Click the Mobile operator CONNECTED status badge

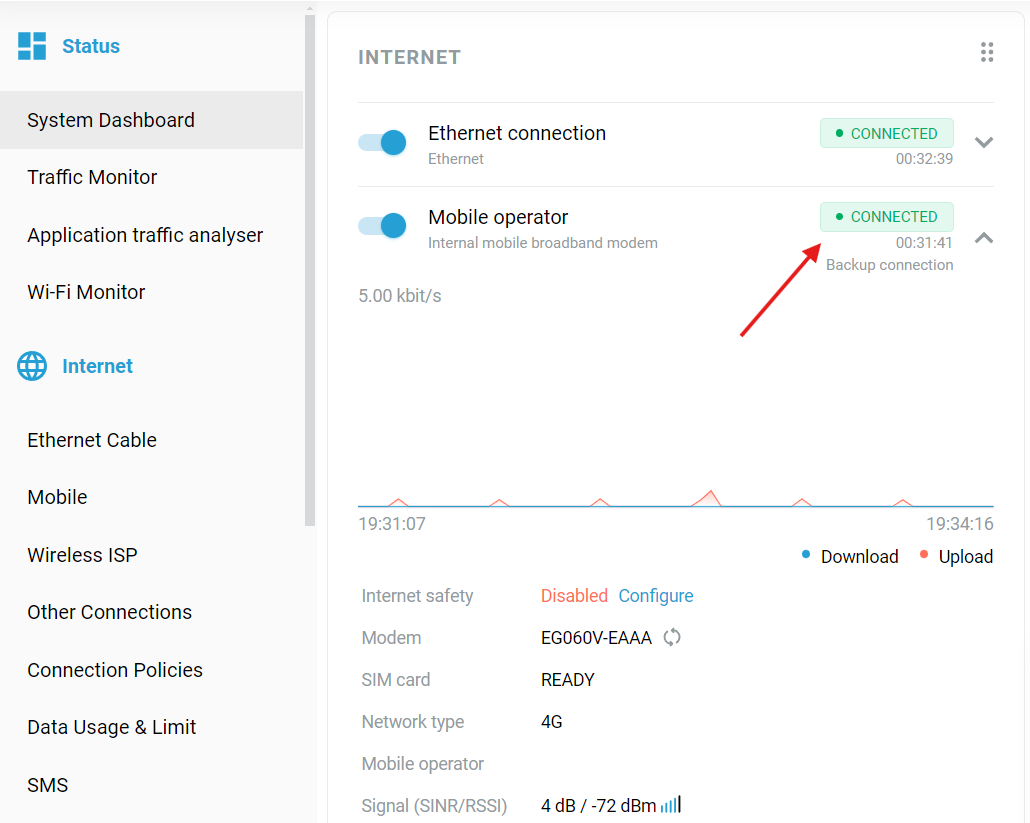point(887,217)
